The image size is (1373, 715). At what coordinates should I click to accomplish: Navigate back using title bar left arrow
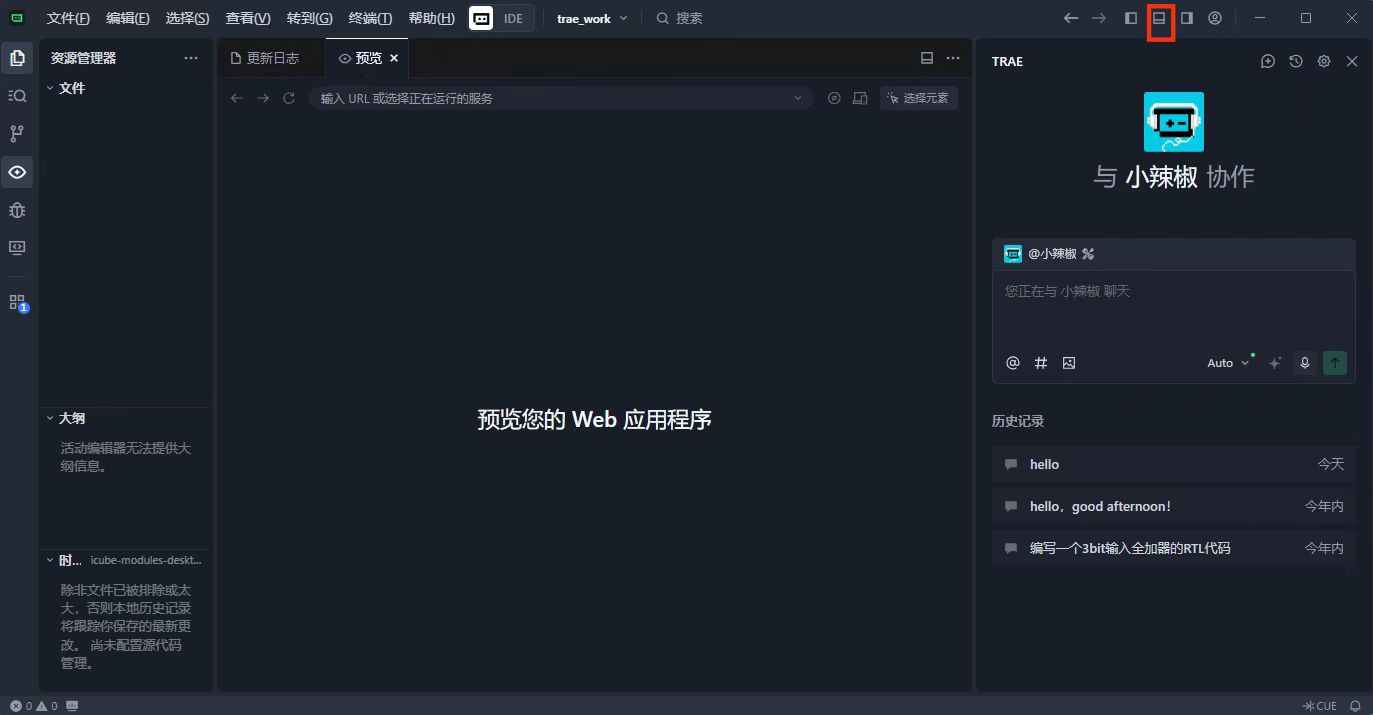tap(1071, 18)
